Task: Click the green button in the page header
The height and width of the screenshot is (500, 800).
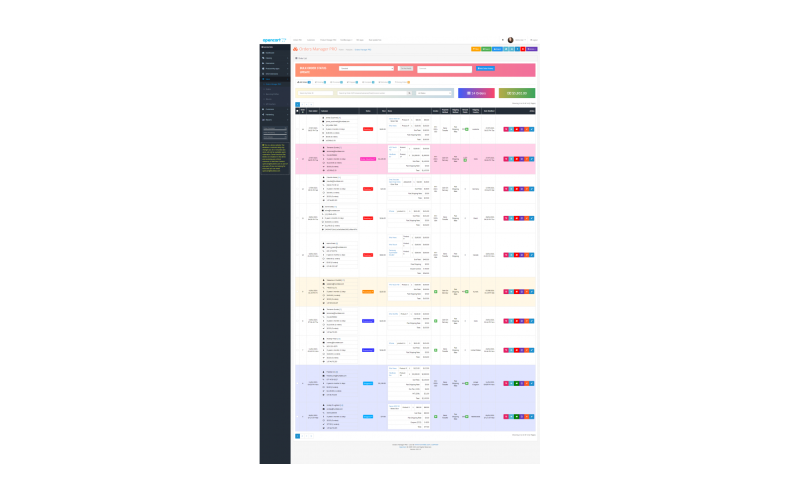Action: 486,49
